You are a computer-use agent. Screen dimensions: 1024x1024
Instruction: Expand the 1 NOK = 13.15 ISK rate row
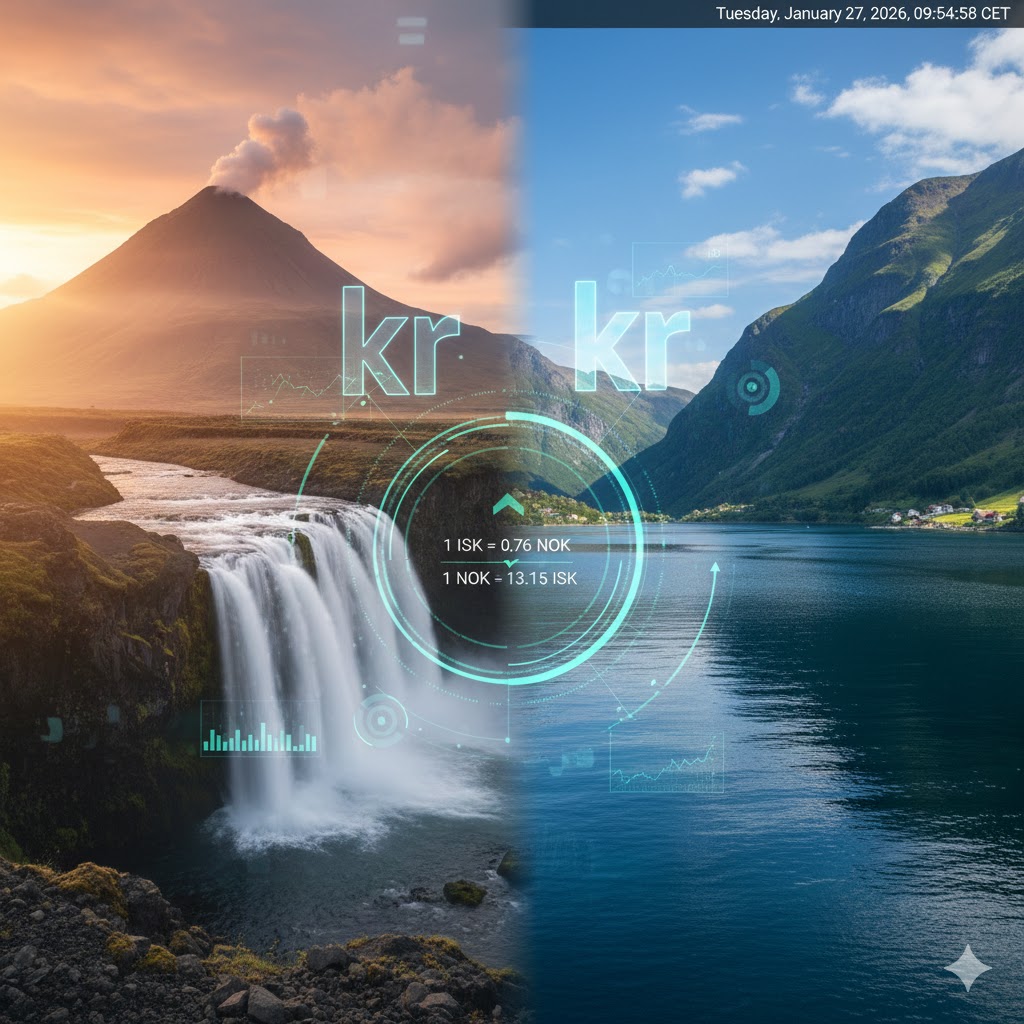pos(509,579)
